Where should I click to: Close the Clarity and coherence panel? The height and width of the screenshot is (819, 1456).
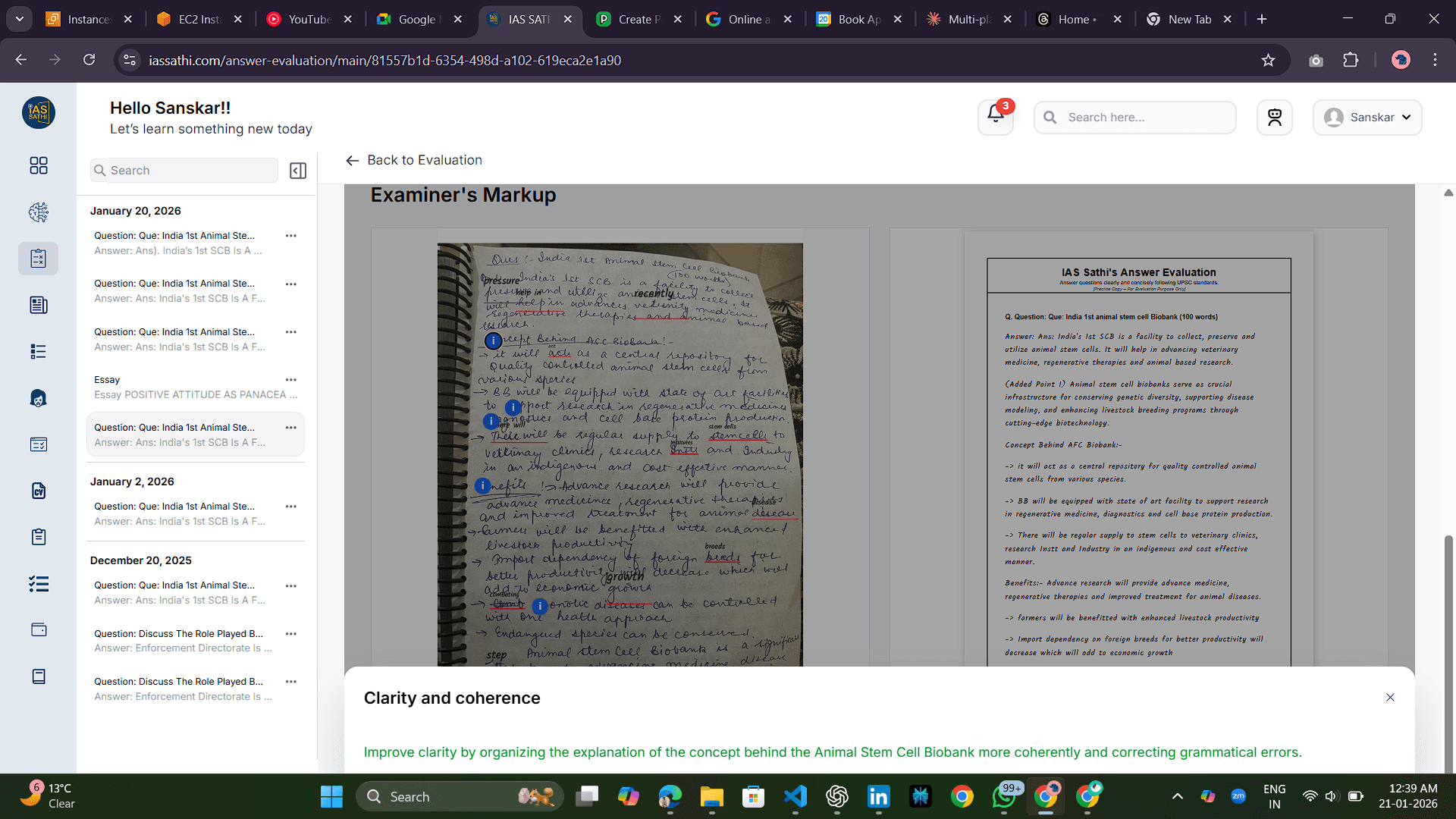click(1390, 698)
